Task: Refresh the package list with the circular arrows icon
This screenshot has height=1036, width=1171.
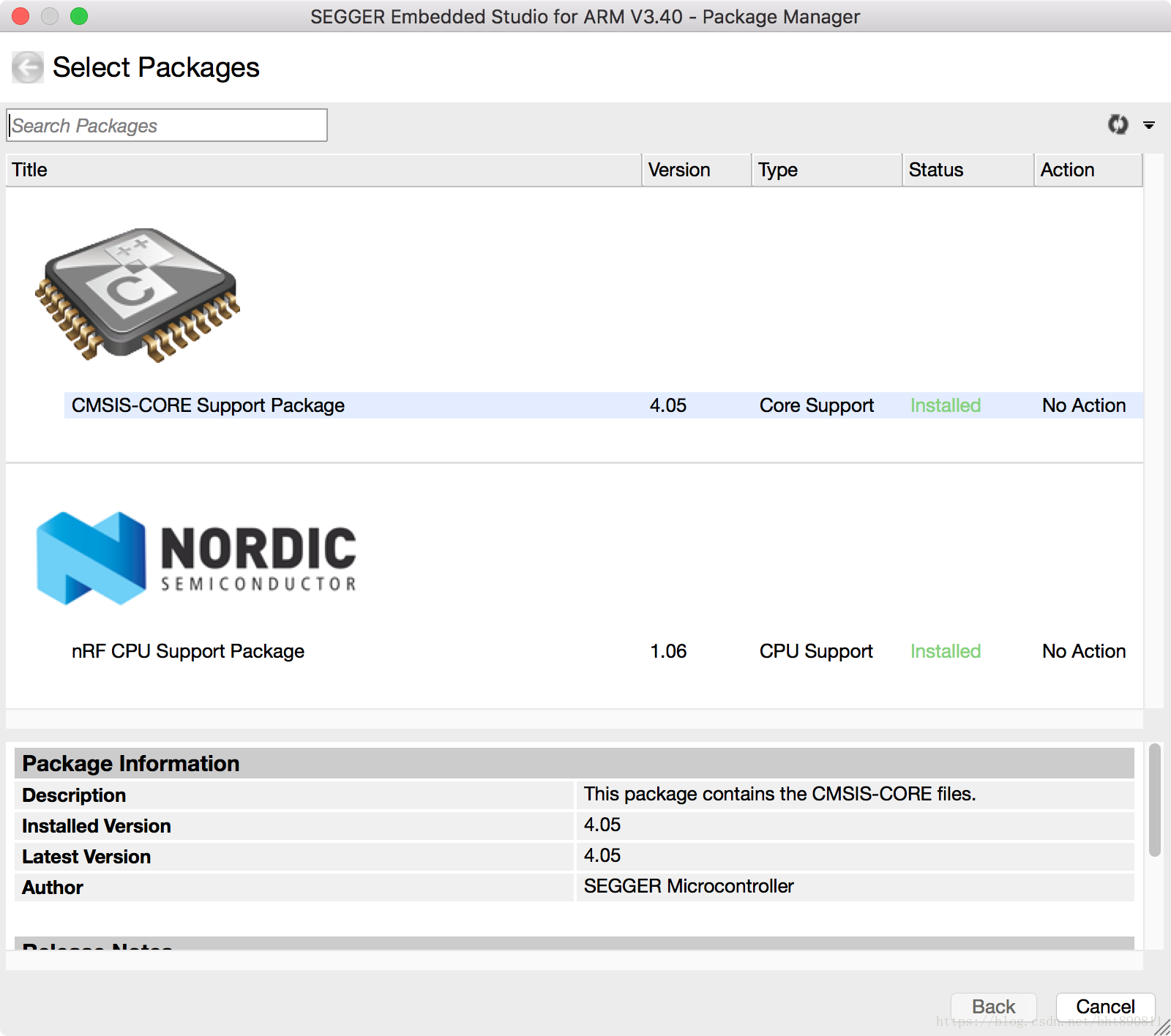Action: click(x=1118, y=124)
